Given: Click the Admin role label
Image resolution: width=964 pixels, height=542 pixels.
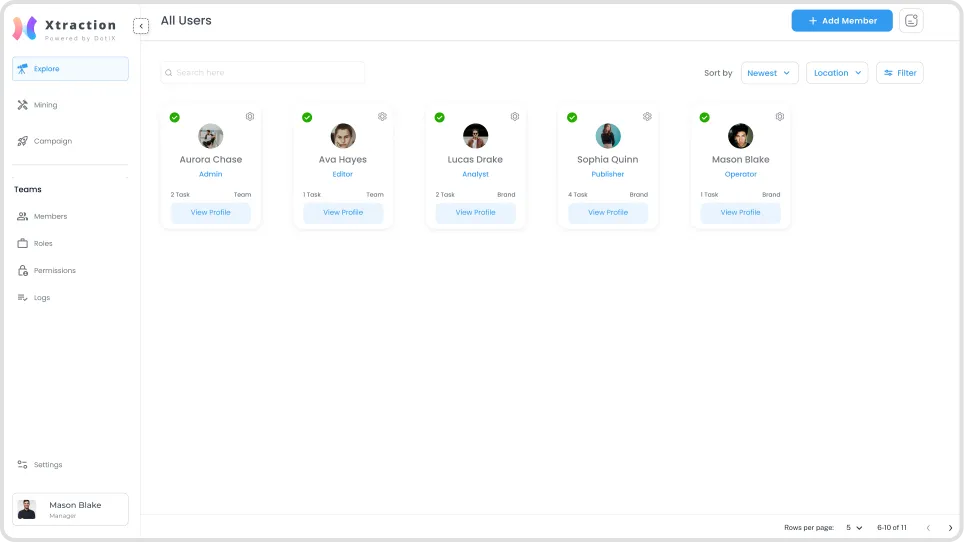Looking at the screenshot, I should 211,175.
